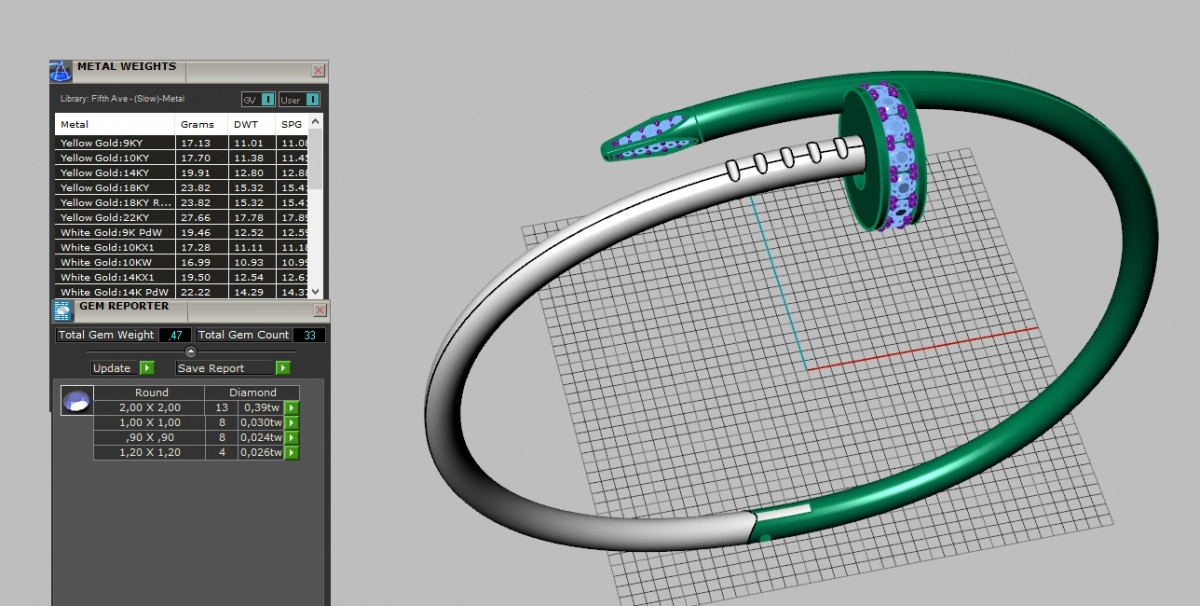Click Total Gem Weight value ,47
The width and height of the screenshot is (1200, 606).
175,335
